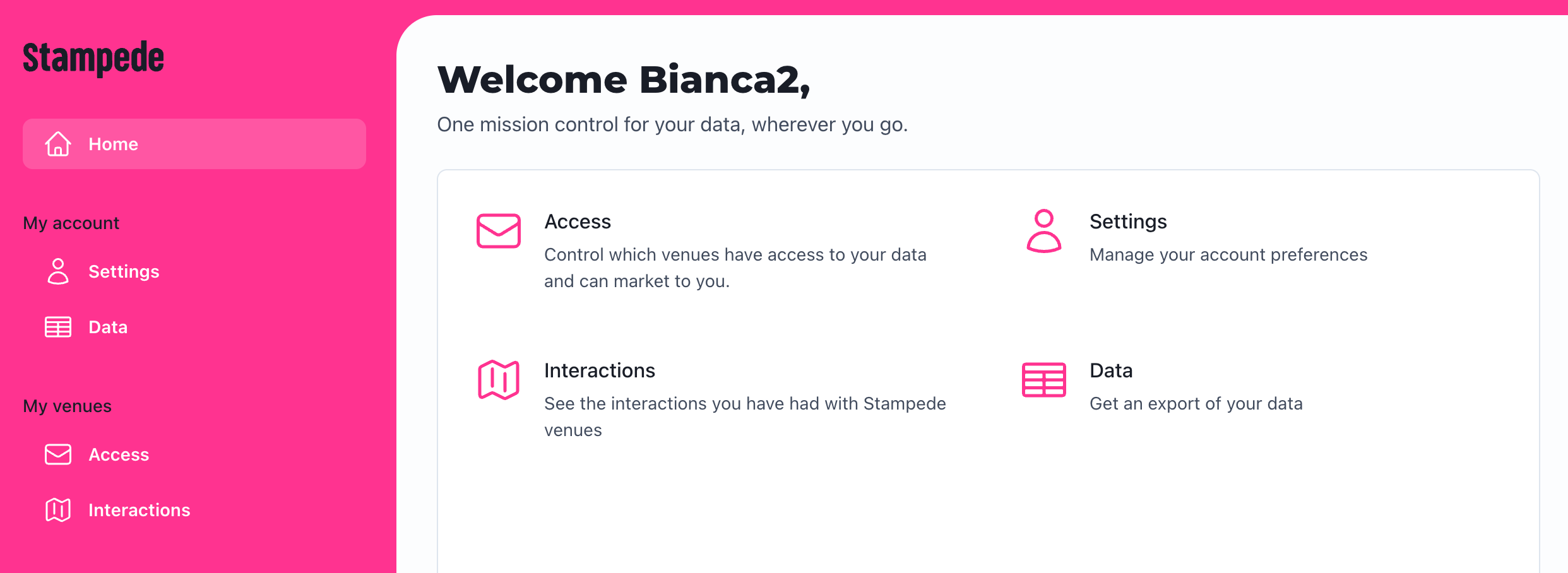The width and height of the screenshot is (1568, 573).
Task: Go to Data text in the sidebar
Action: (108, 327)
